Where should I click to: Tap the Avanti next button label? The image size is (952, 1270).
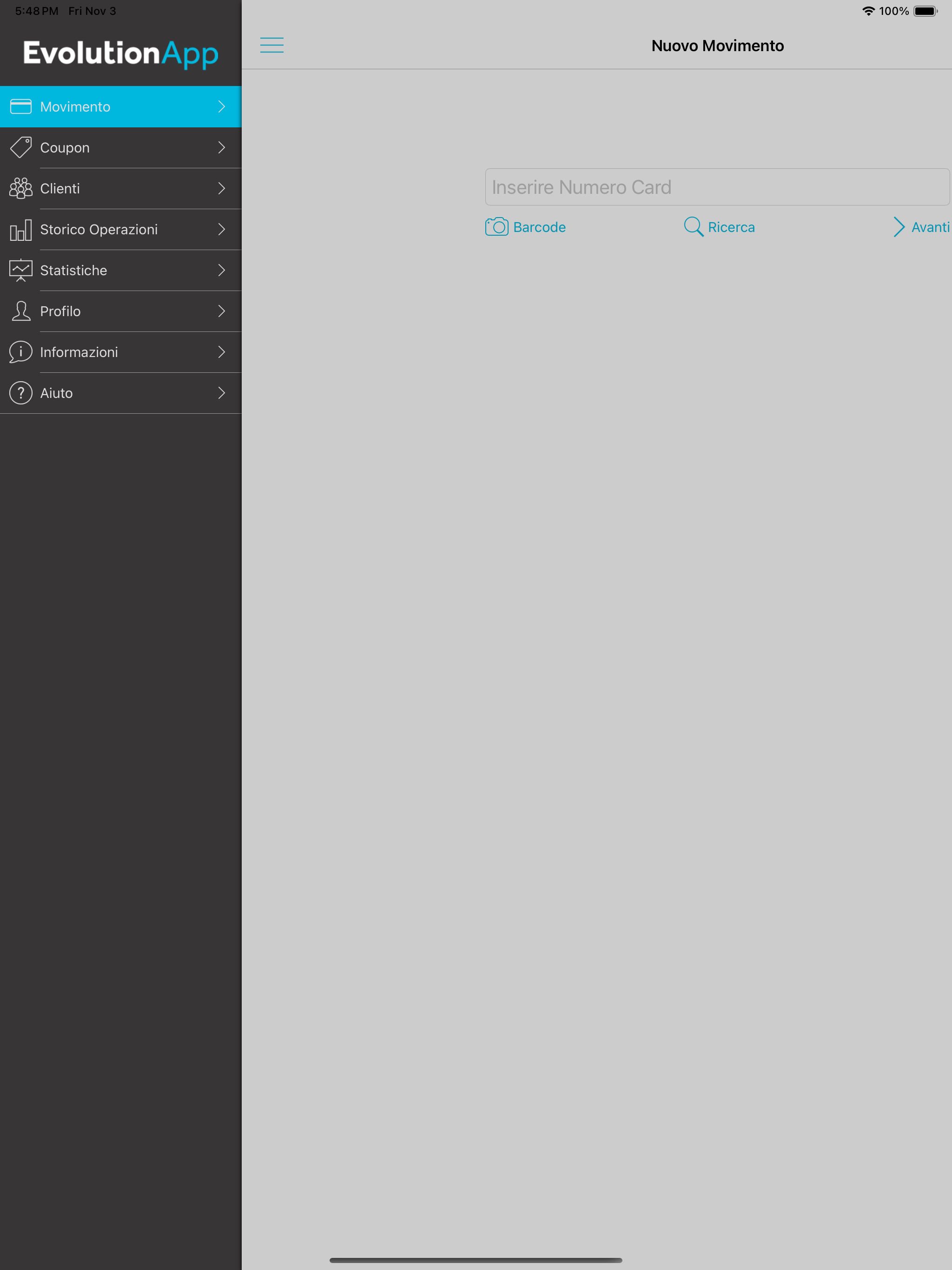click(930, 227)
